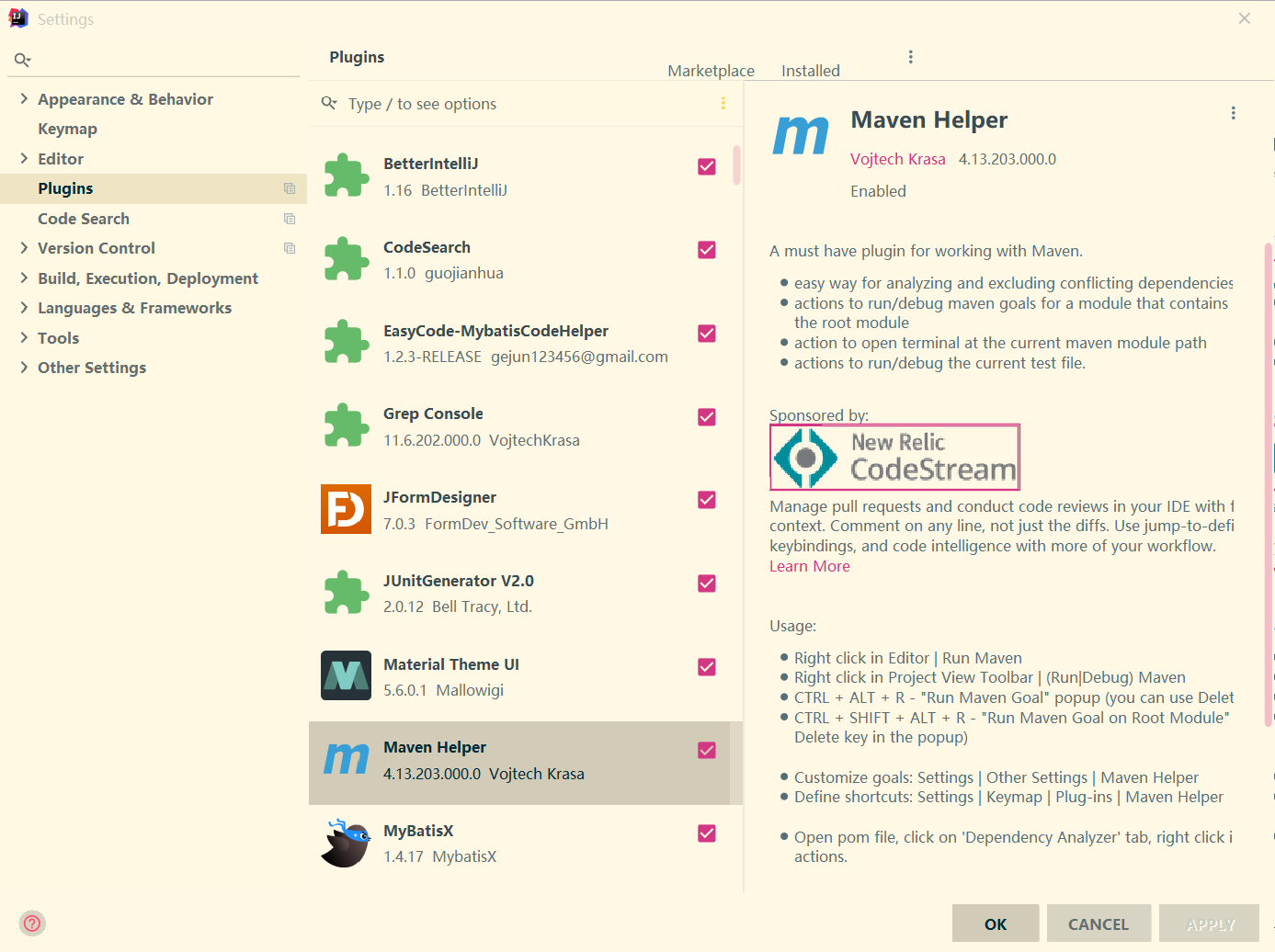Click the BetterIntelliJ plugin puzzle icon
1275x952 pixels.
click(347, 176)
